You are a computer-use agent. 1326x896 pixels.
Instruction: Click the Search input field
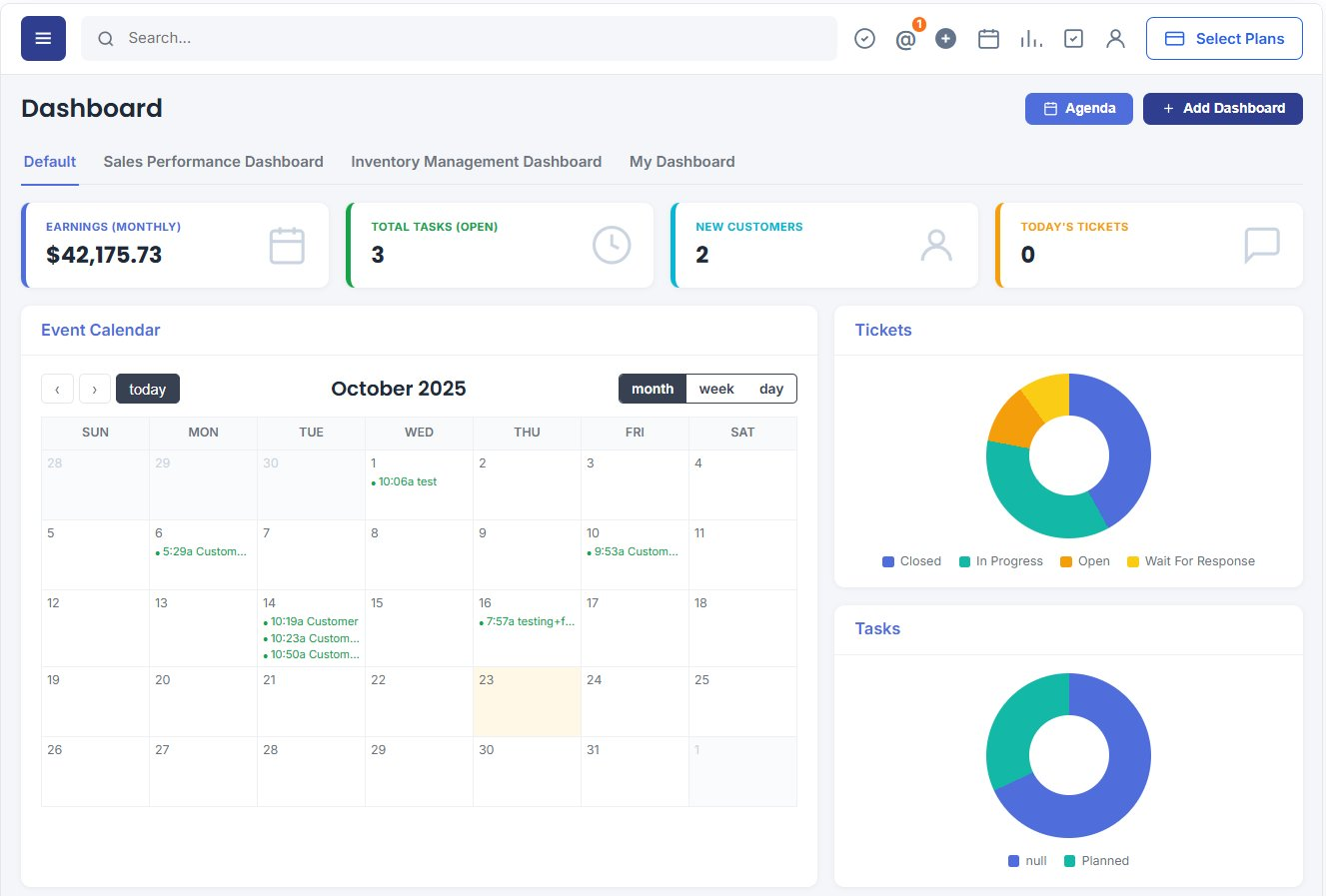tap(459, 38)
